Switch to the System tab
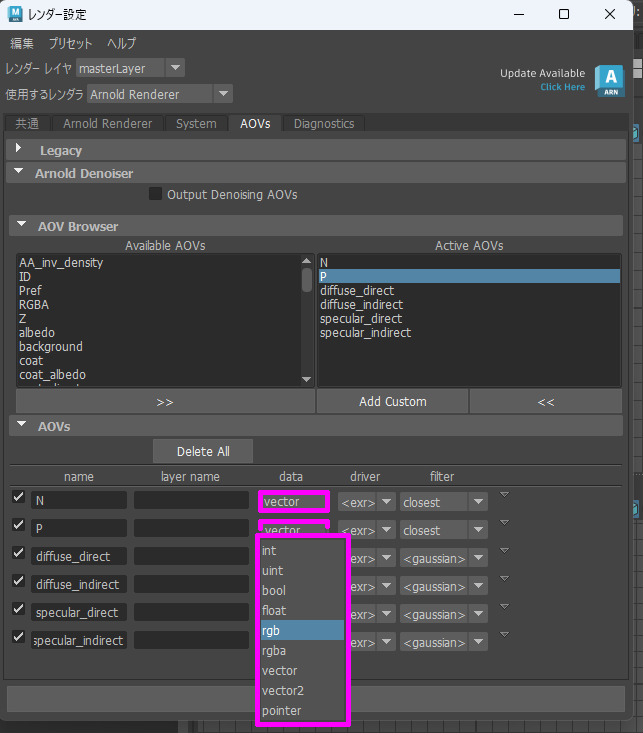Image resolution: width=643 pixels, height=733 pixels. pos(196,123)
